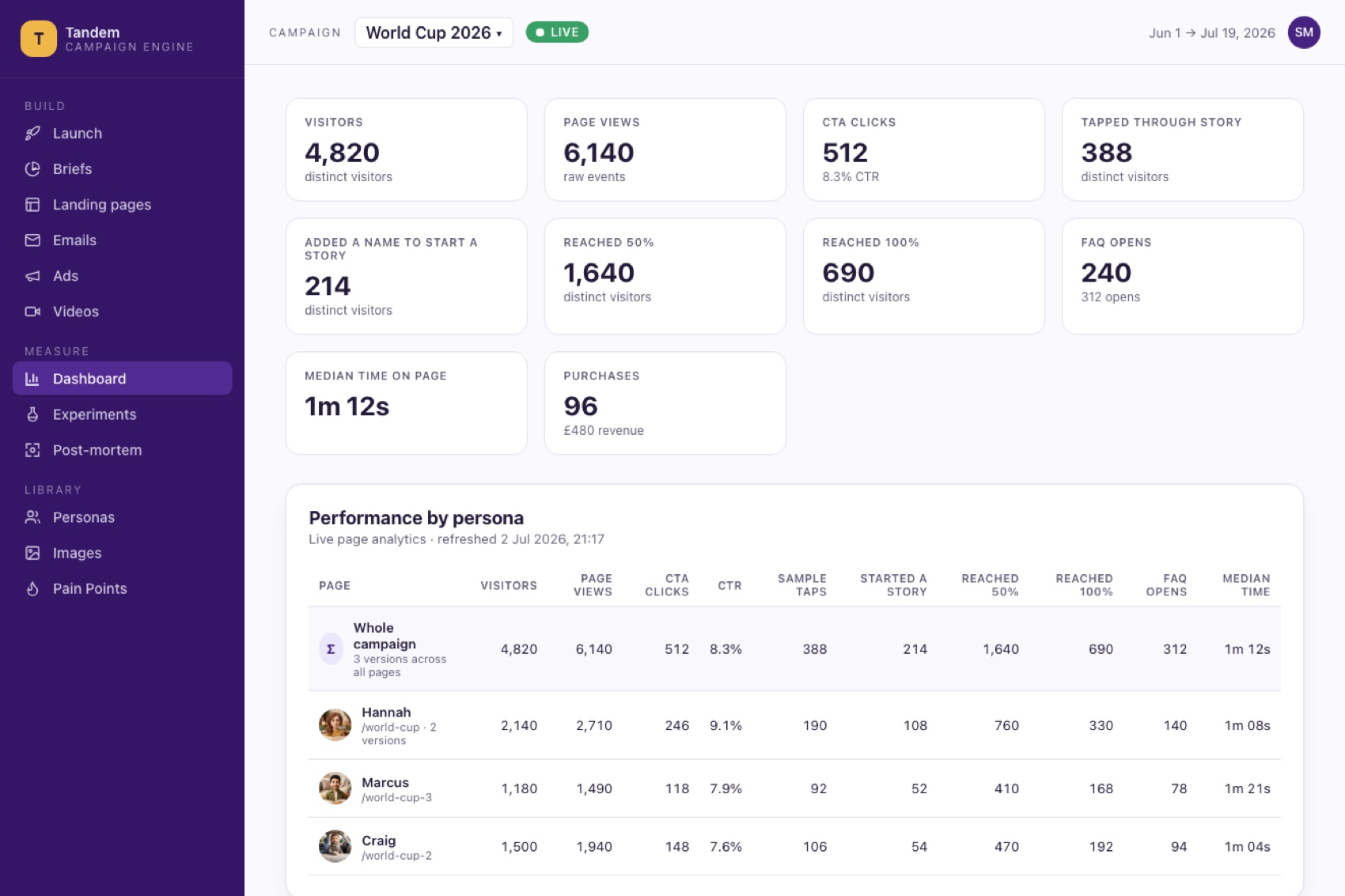Viewport: 1345px width, 896px height.
Task: Click the Added a Name 214 card
Action: pyautogui.click(x=407, y=276)
